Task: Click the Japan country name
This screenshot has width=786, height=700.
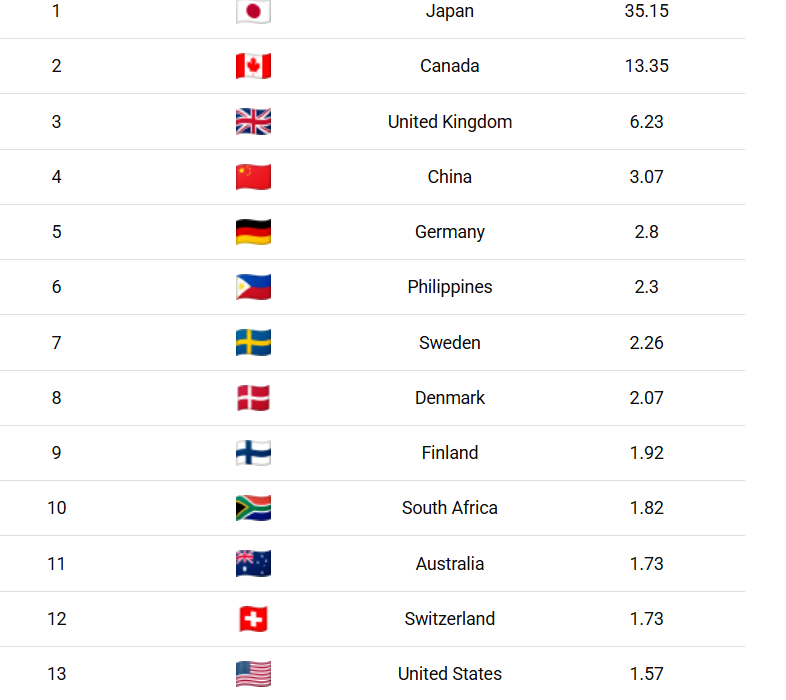Action: coord(450,11)
